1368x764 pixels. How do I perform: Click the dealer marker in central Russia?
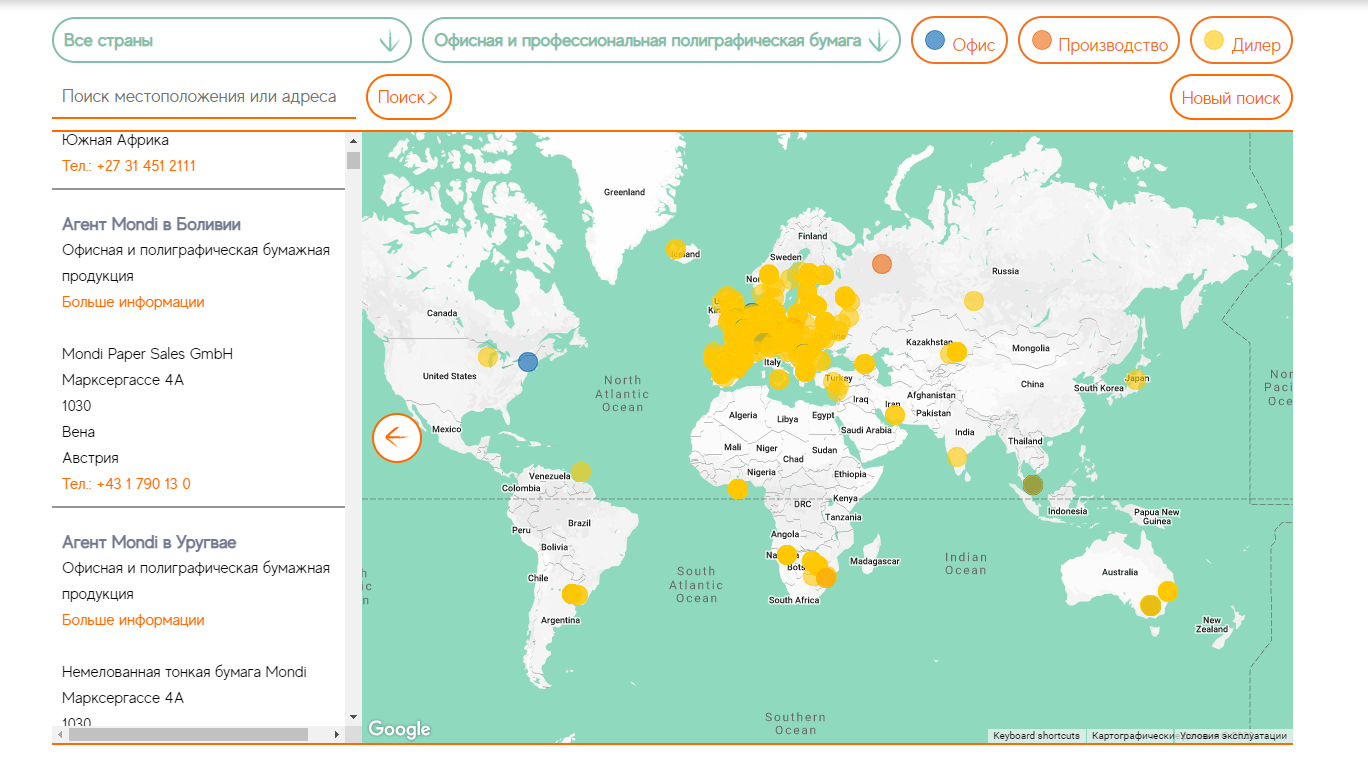pos(973,300)
